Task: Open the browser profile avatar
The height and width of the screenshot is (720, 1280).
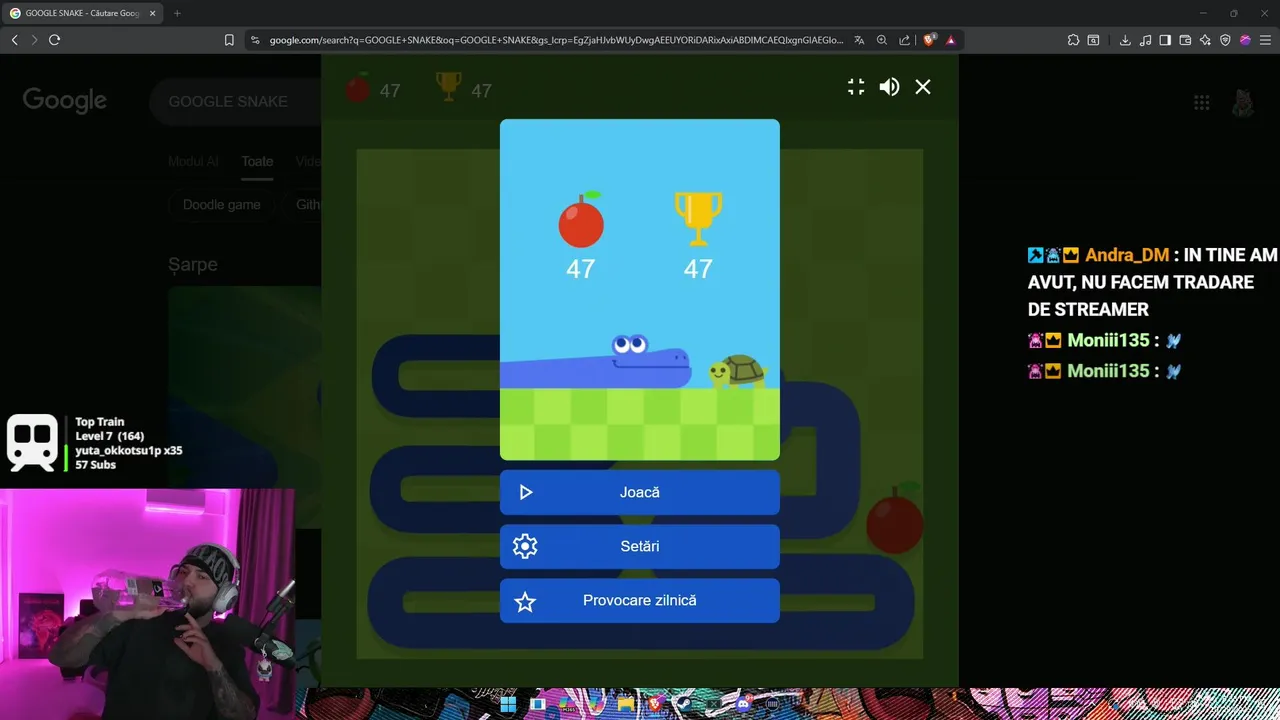Action: click(1245, 40)
